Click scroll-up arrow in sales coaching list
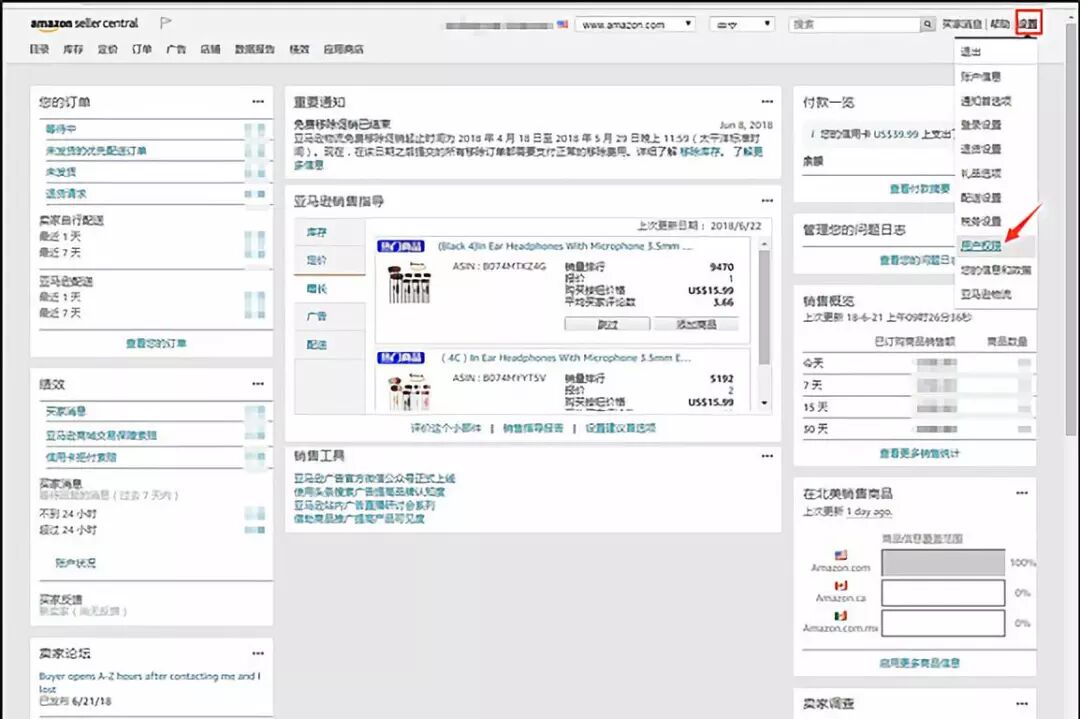This screenshot has height=719, width=1080. point(764,244)
